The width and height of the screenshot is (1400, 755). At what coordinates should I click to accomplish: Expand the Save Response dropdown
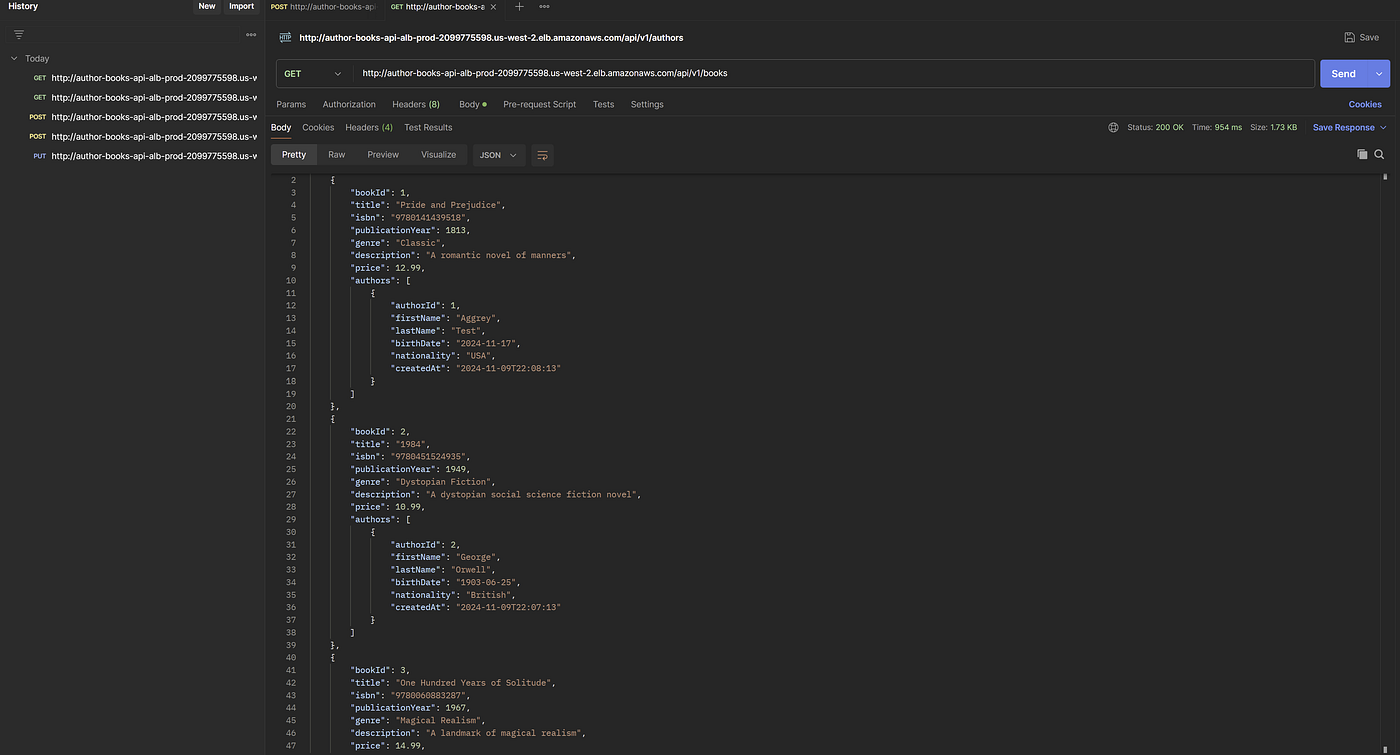click(x=1384, y=128)
